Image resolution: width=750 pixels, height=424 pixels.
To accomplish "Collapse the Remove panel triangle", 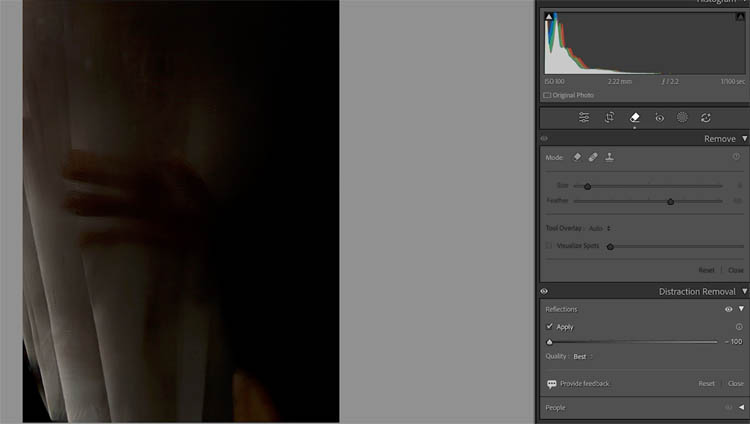I will (745, 139).
